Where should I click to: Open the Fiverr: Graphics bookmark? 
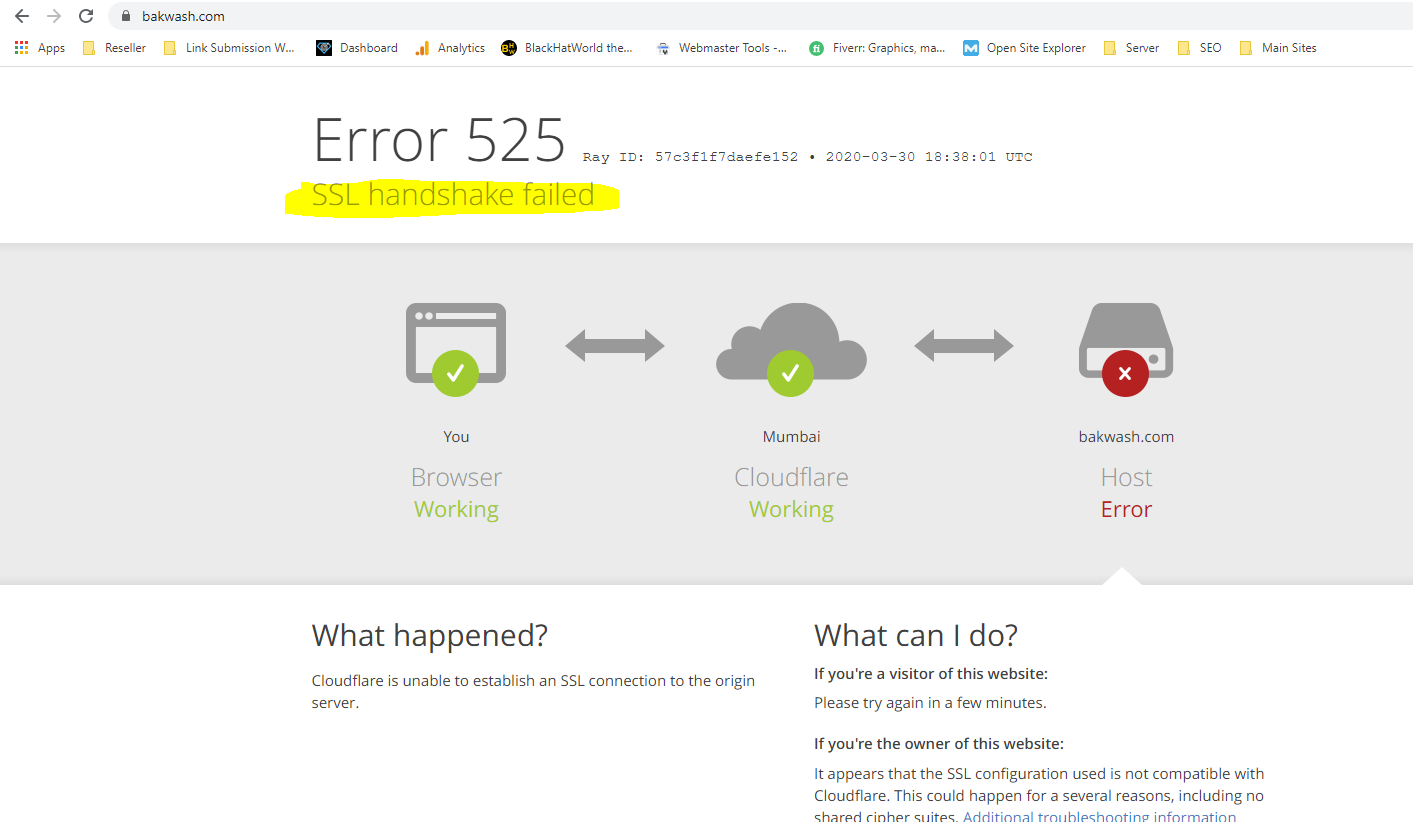coord(877,48)
